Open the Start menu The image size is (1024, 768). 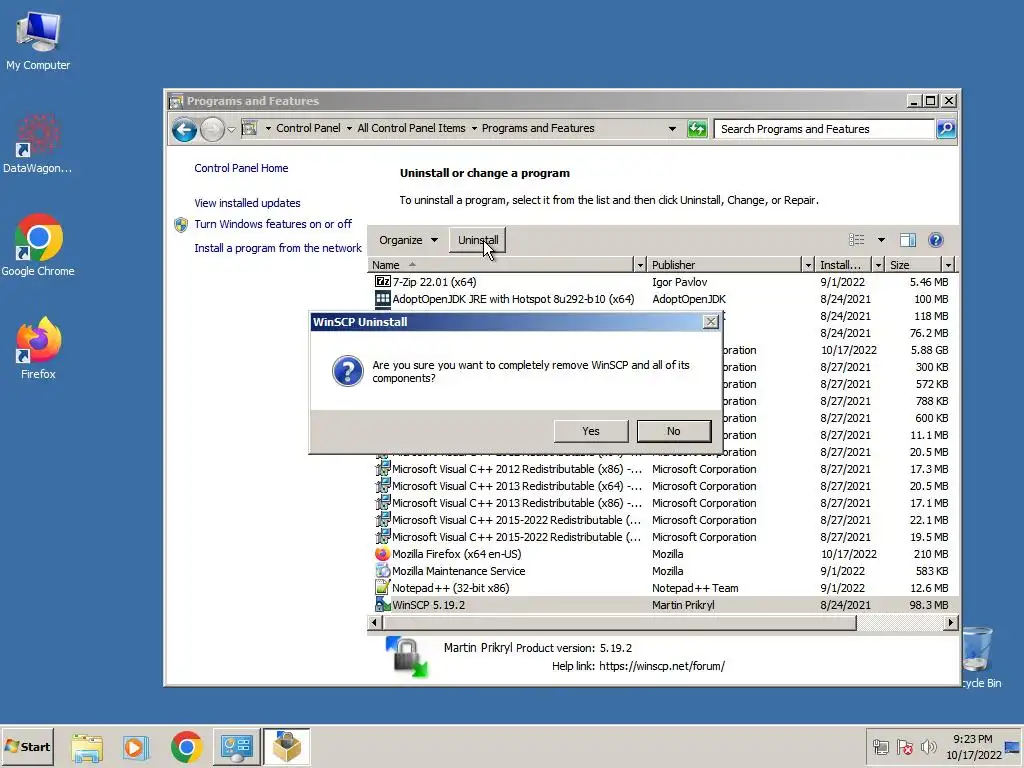tap(27, 746)
